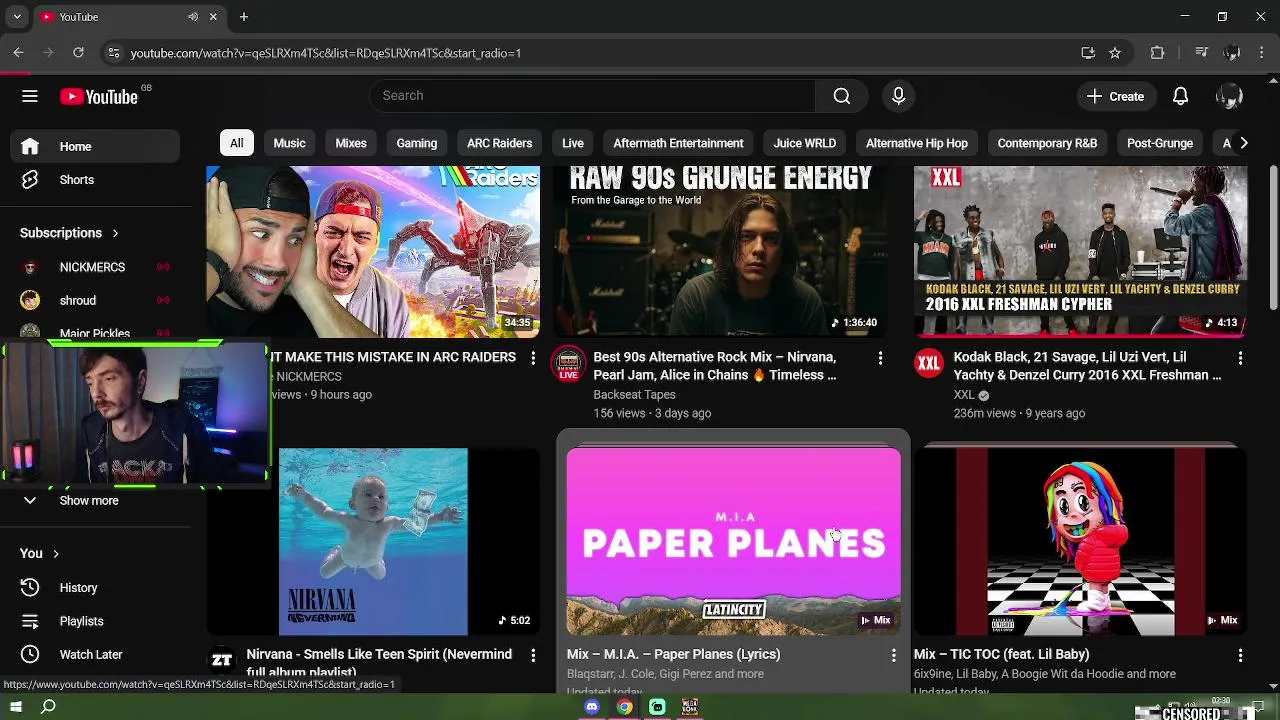Open Watch Later in the sidebar
Screen dimensions: 1280x720
tap(96, 654)
